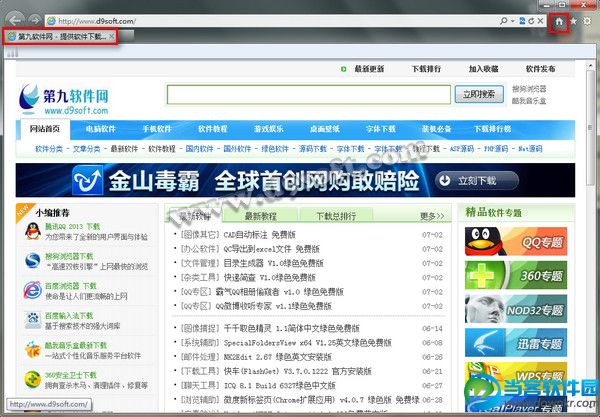
Task: Open 字体下载 nav item
Action: (x=380, y=129)
